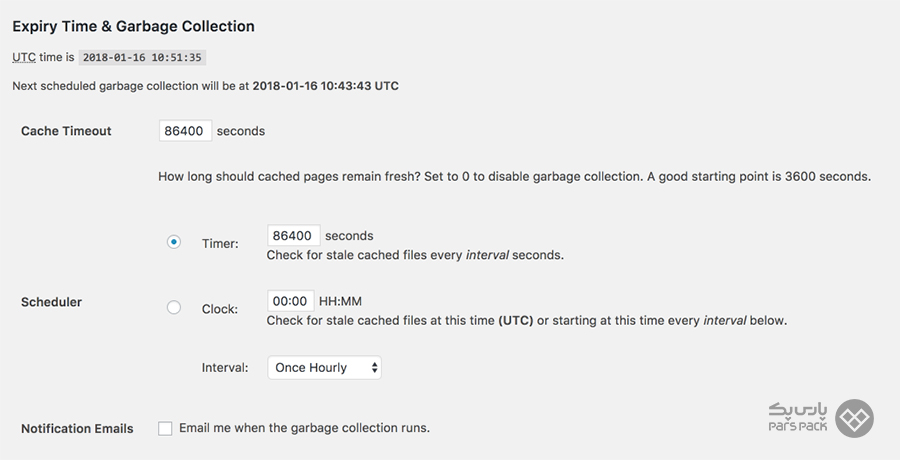Click the Interval dropdown arrows
Image resolution: width=900 pixels, height=460 pixels.
coord(374,368)
